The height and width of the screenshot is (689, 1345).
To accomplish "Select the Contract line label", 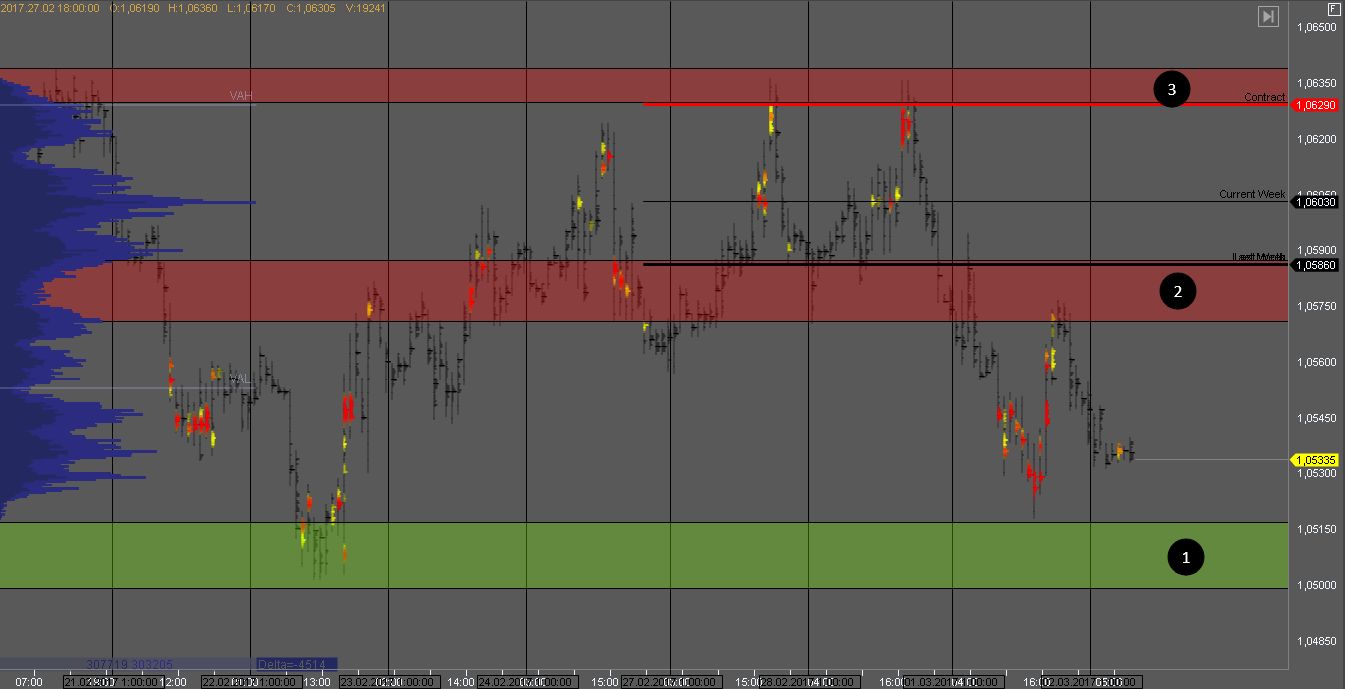I will (1264, 97).
